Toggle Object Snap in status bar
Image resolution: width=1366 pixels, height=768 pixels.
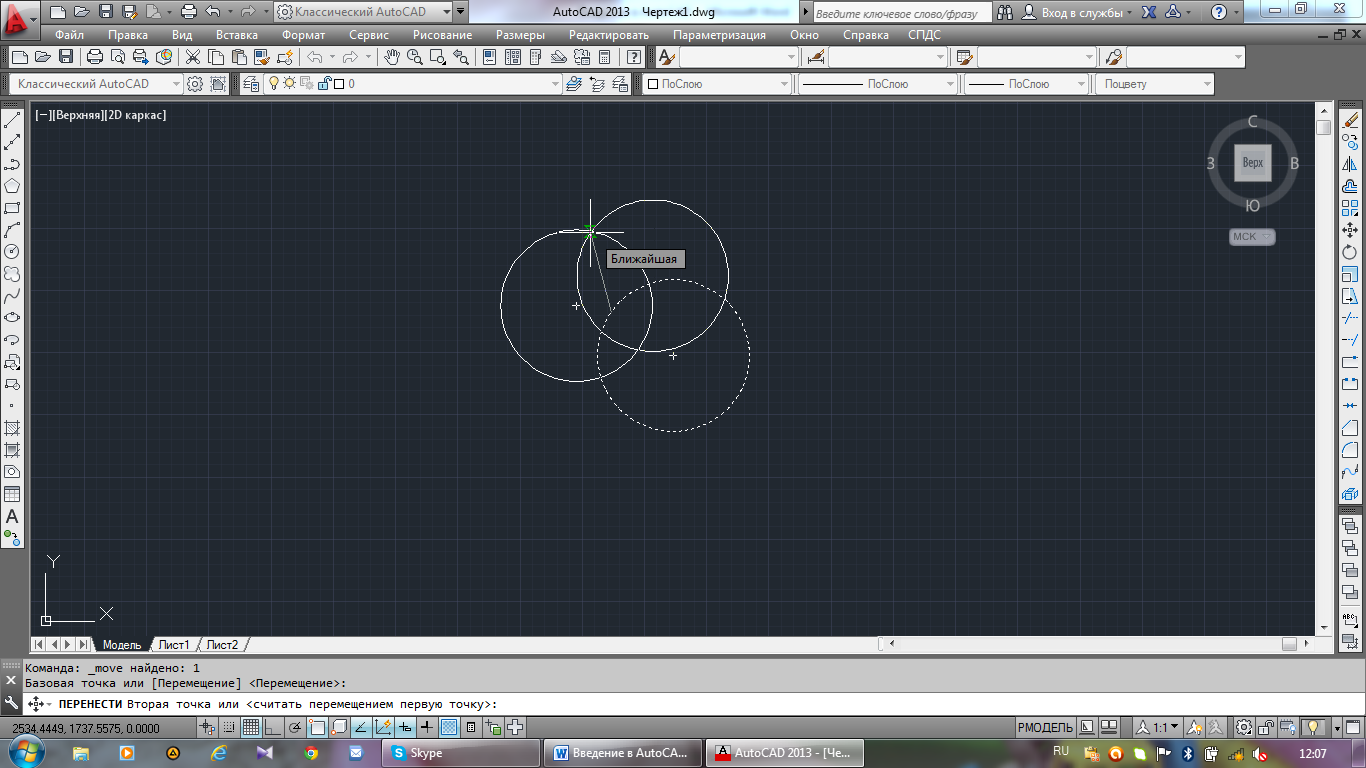[317, 727]
